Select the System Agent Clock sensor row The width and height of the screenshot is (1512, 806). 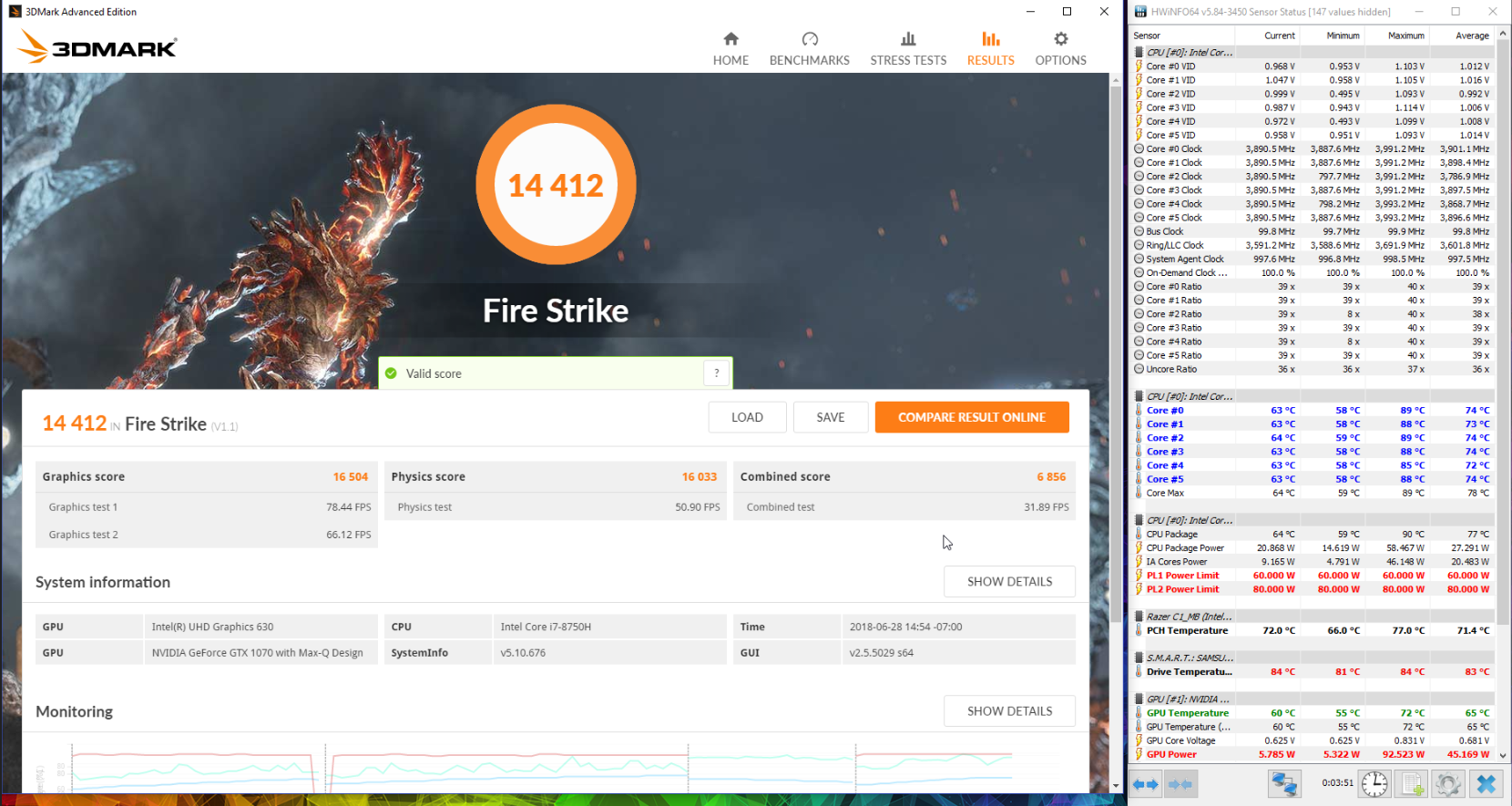[1313, 259]
